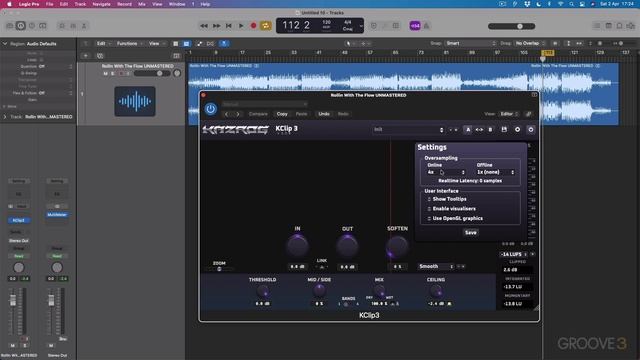Viewport: 640px width, 360px height.
Task: Toggle Enable visualisers checkbox
Action: (x=429, y=209)
